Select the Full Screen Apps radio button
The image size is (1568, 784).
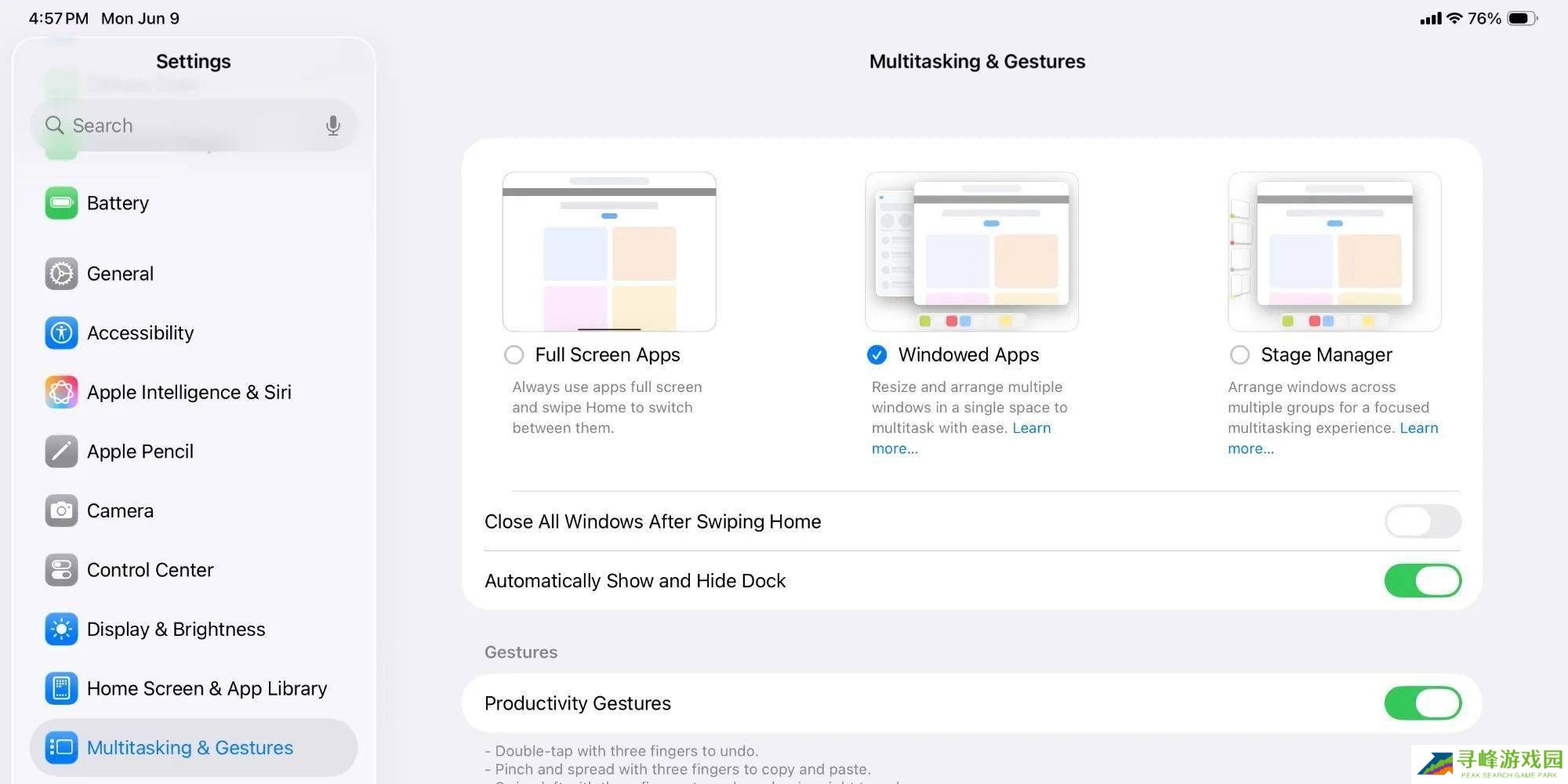coord(514,355)
